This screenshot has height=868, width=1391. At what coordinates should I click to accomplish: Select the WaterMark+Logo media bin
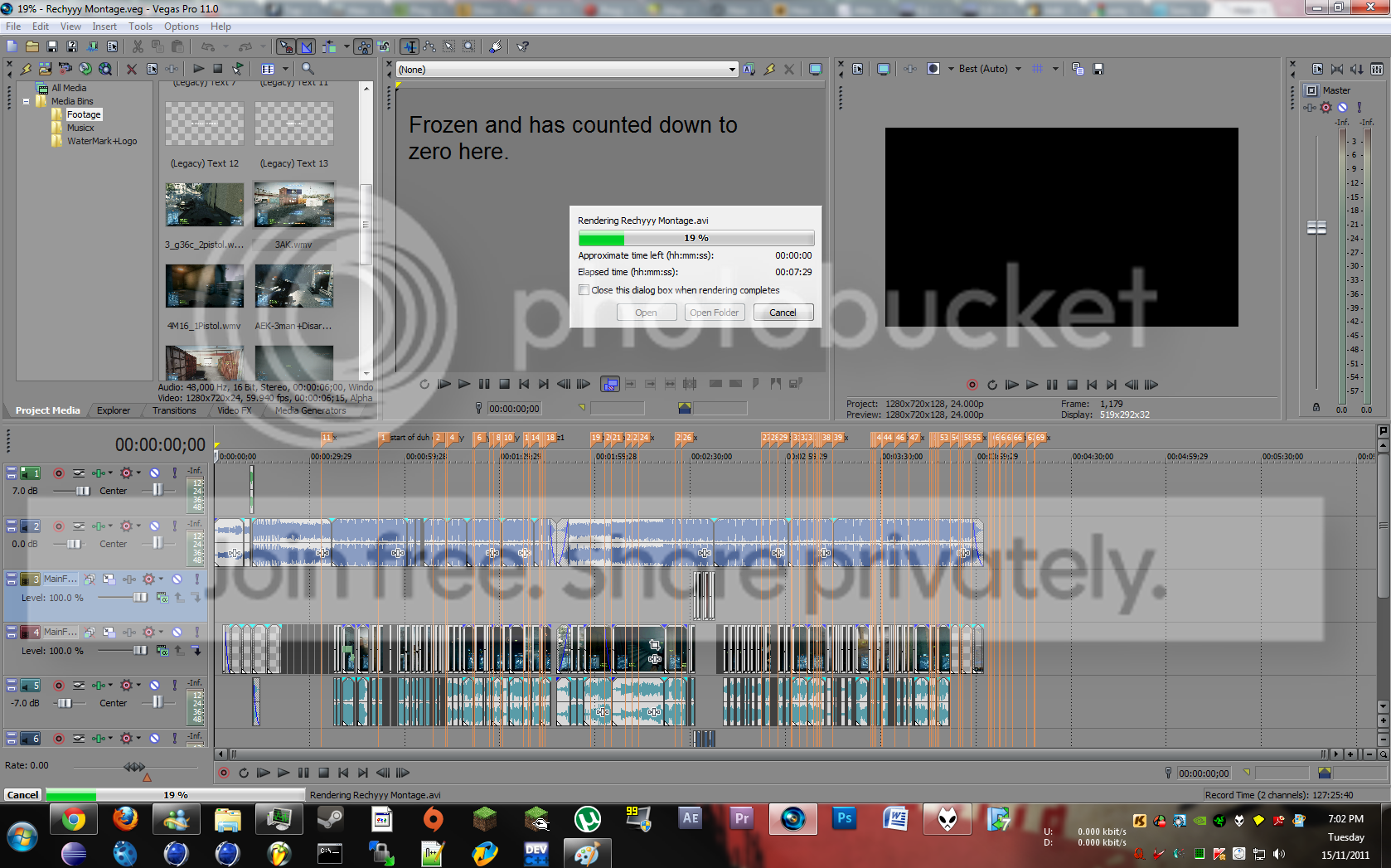pyautogui.click(x=102, y=141)
